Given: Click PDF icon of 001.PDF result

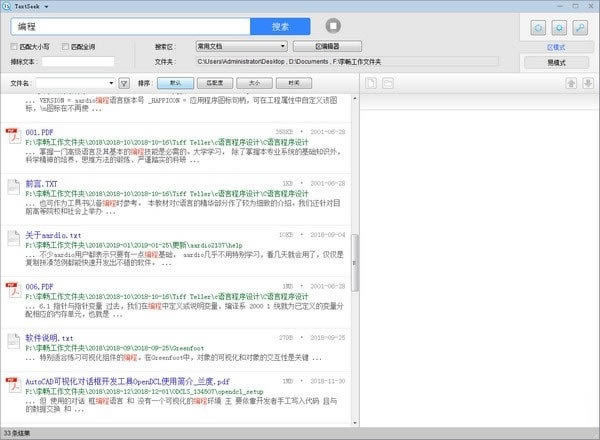Looking at the screenshot, I should [13, 137].
